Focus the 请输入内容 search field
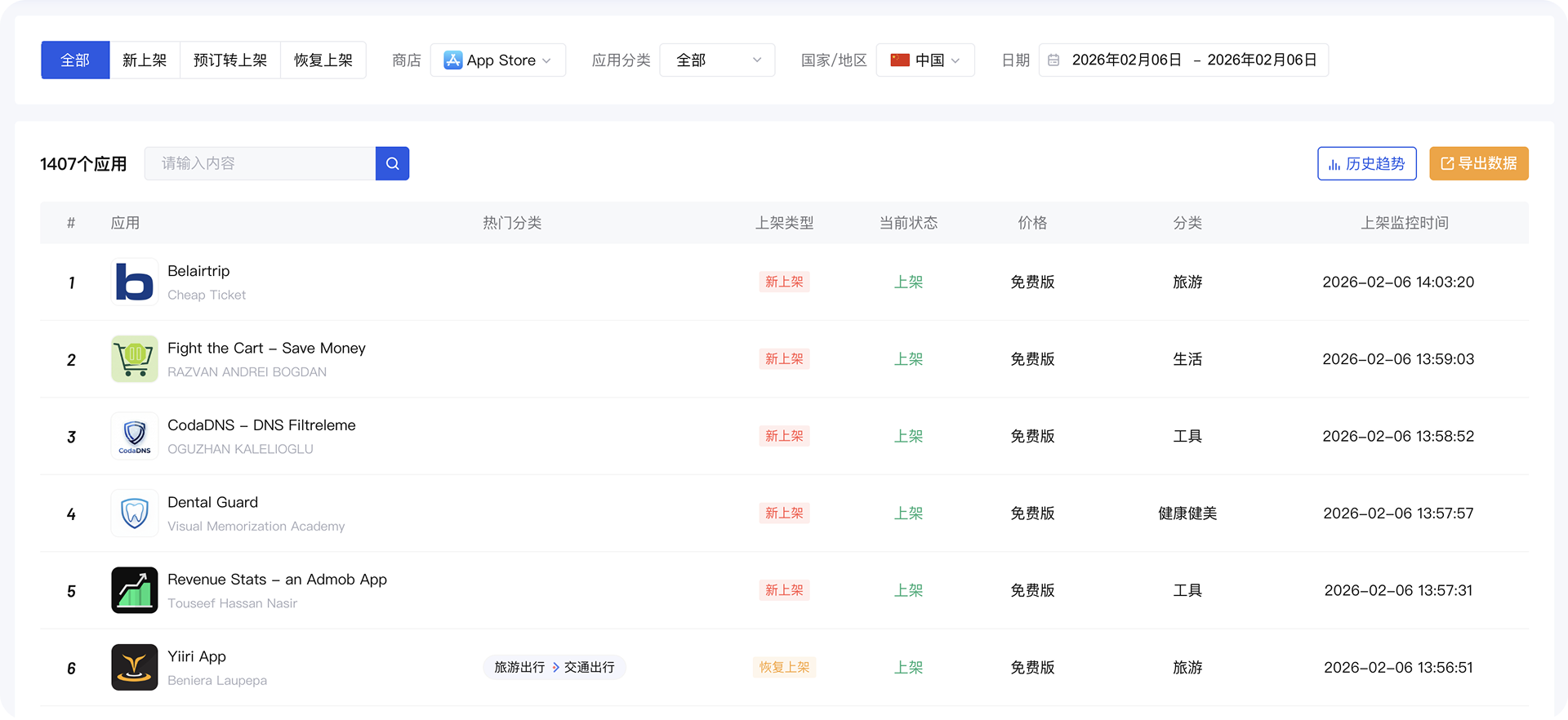Screen dimensions: 1568x720 pos(260,163)
